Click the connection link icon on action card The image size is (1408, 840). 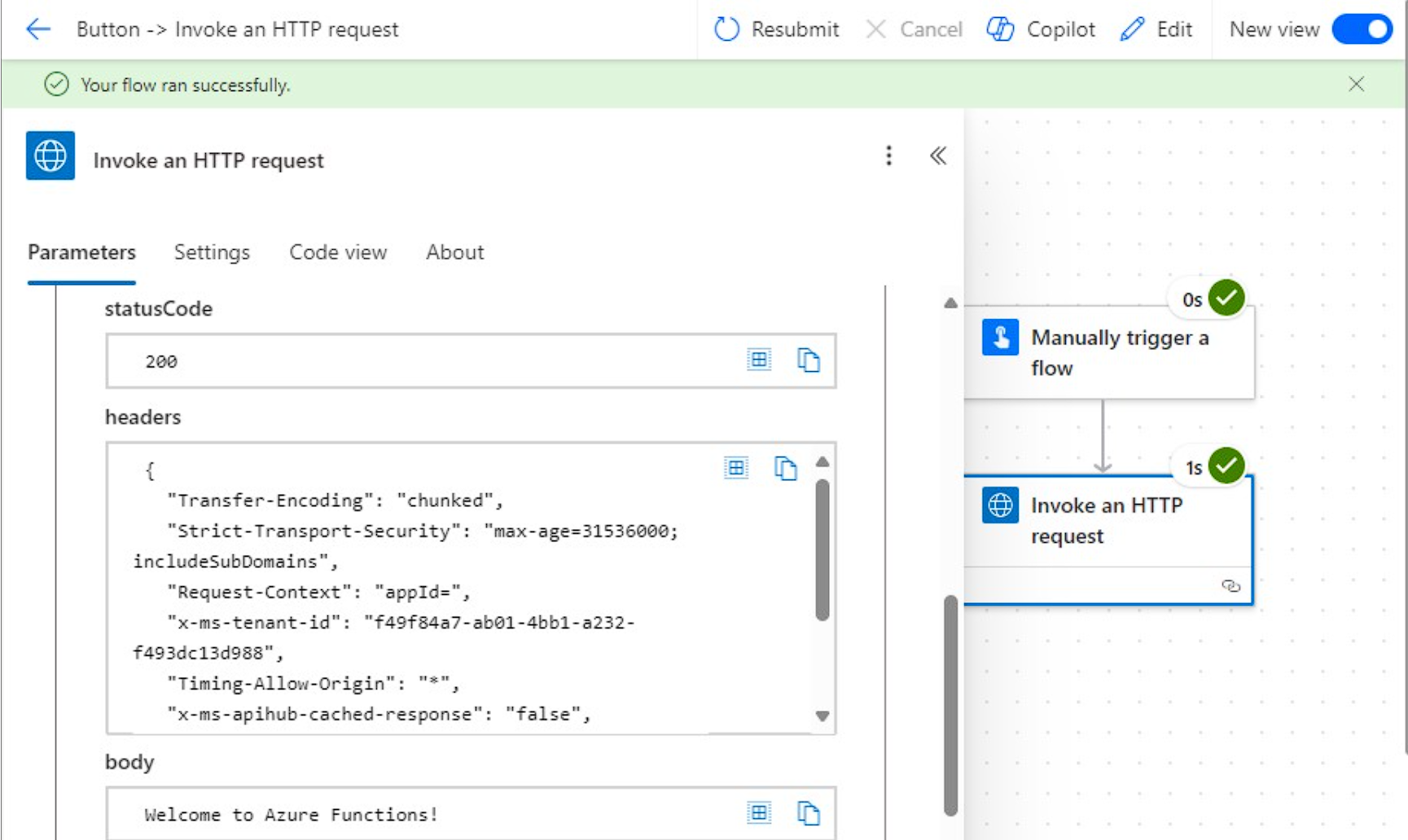[x=1230, y=586]
